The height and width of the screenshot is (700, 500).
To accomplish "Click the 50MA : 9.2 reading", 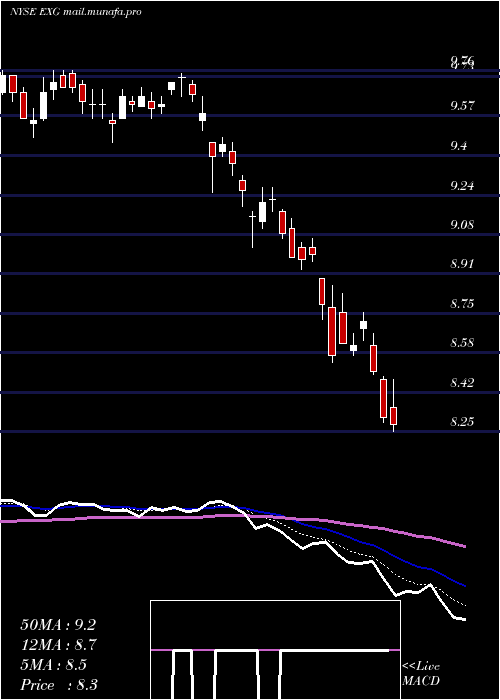I will pos(58,625).
